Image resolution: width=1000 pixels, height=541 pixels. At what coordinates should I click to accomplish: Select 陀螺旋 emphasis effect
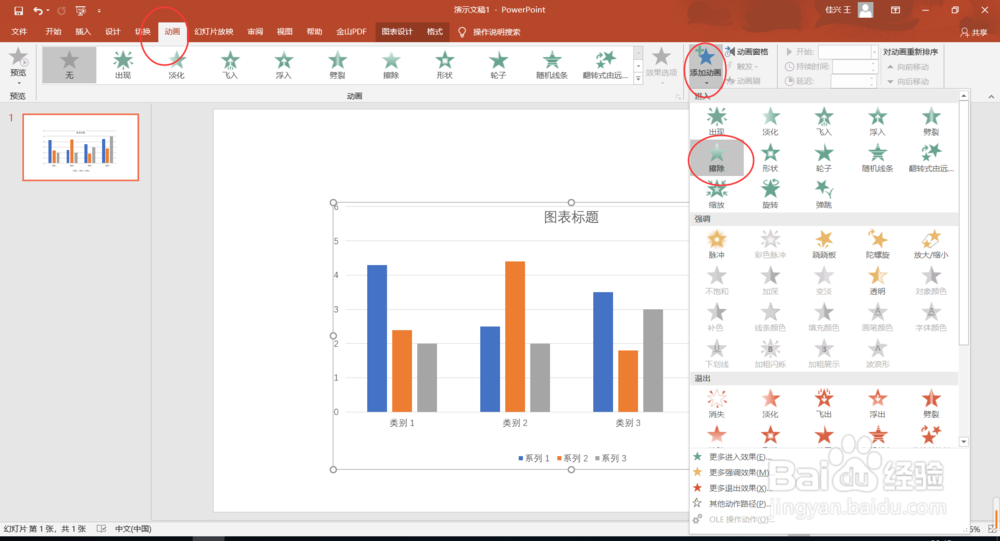(x=878, y=244)
